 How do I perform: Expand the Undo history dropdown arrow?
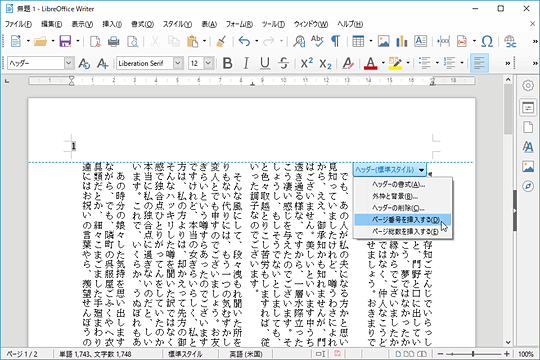257,41
